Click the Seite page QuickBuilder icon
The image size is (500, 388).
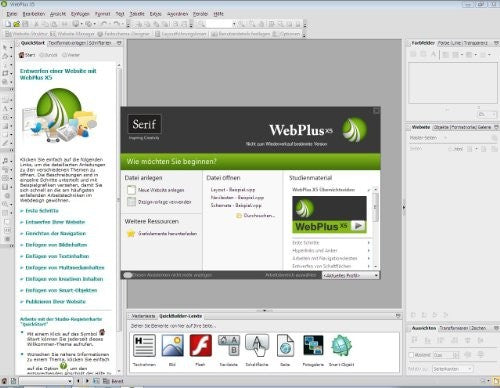pos(285,346)
